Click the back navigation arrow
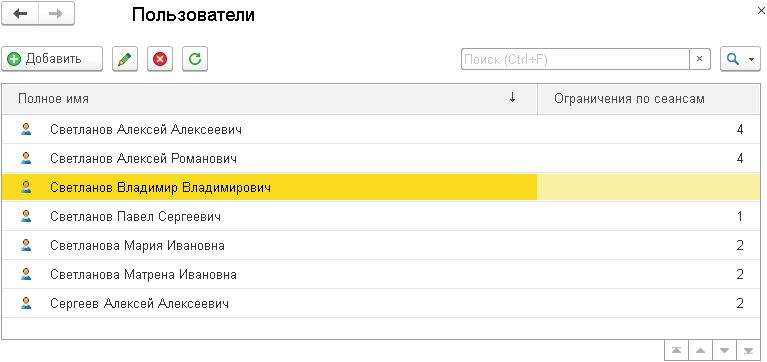 20,13
